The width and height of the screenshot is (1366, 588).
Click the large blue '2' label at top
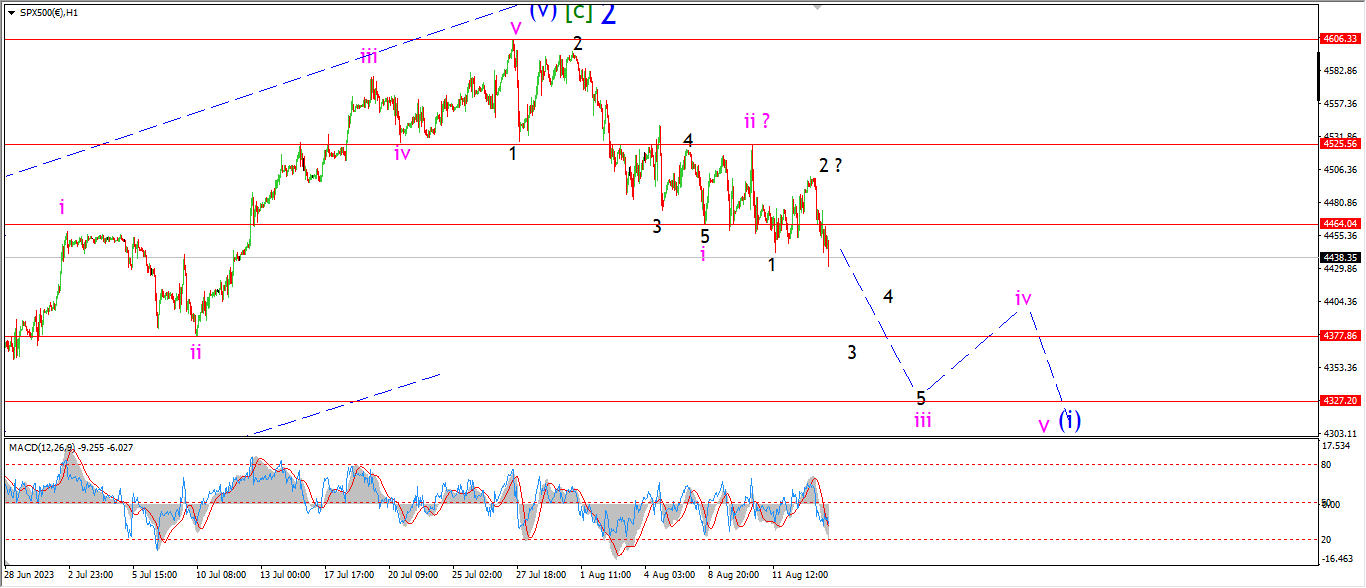tap(609, 13)
